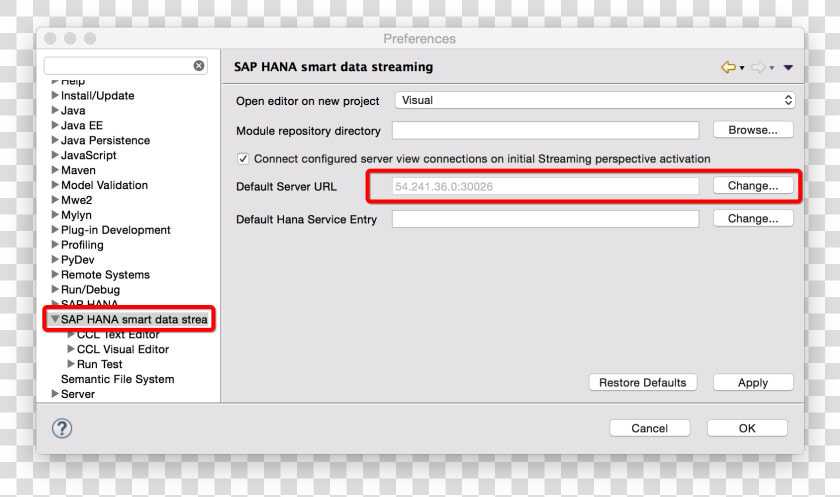Select the Java preferences page

click(73, 110)
